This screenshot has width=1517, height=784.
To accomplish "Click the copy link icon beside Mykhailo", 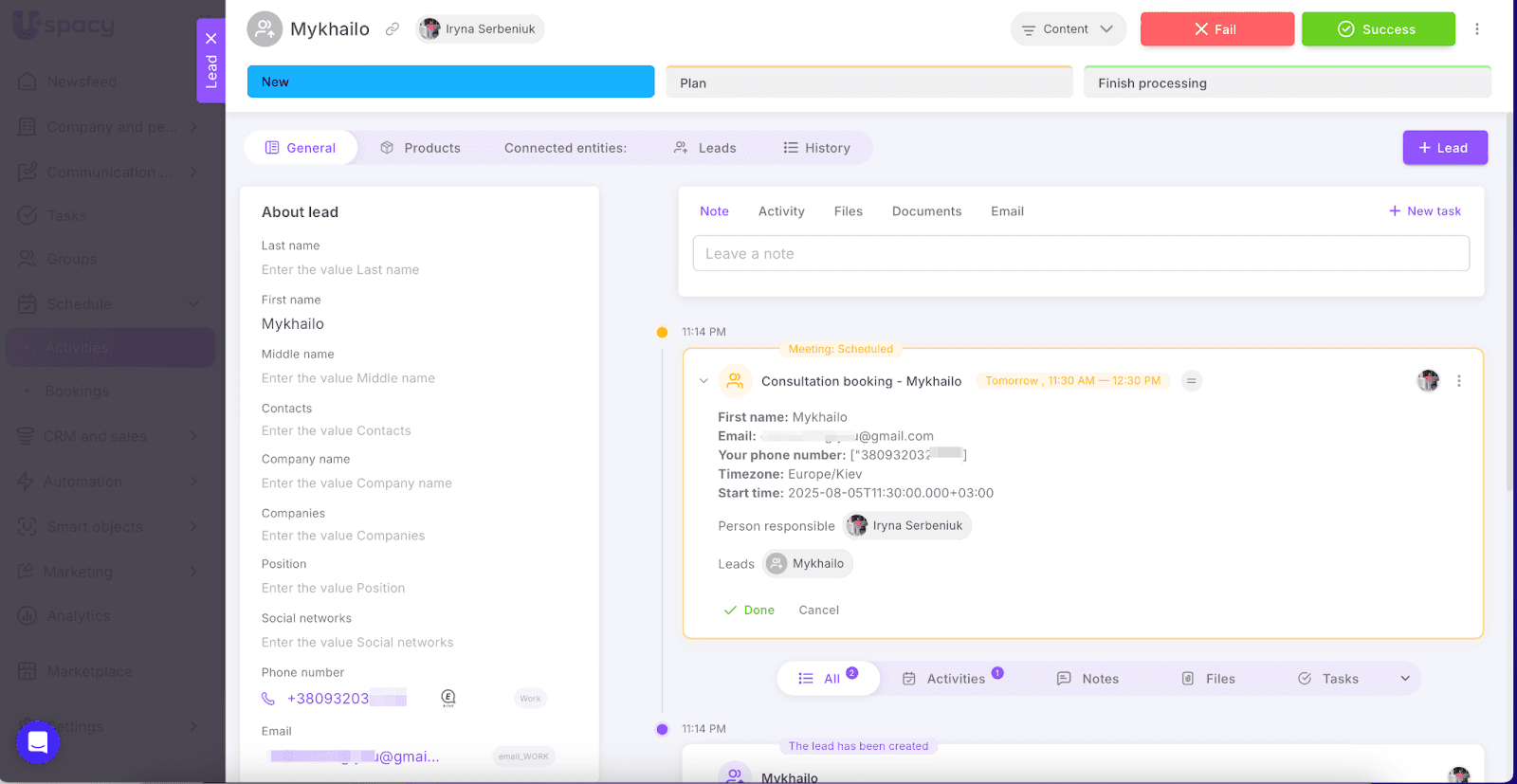I will (x=392, y=29).
